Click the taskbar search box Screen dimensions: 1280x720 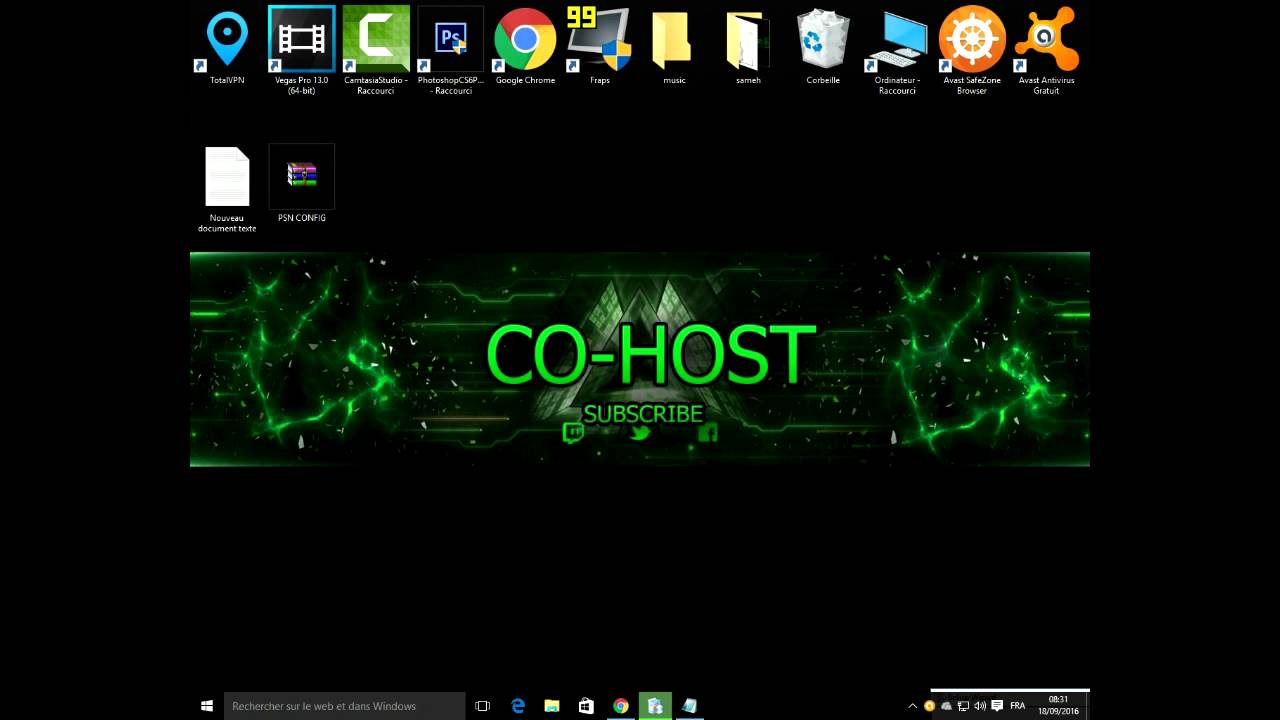point(344,706)
